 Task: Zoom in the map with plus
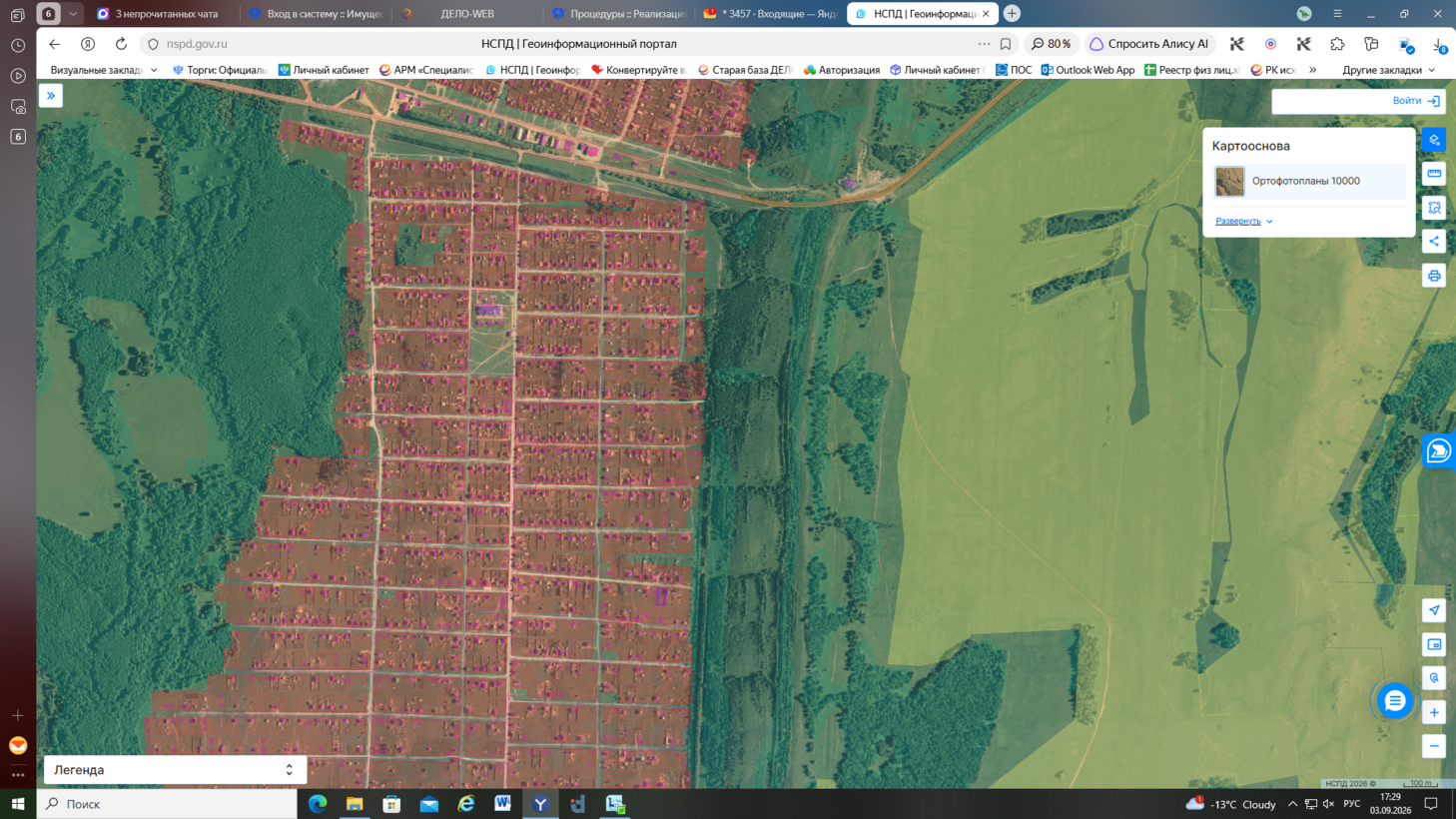point(1434,712)
